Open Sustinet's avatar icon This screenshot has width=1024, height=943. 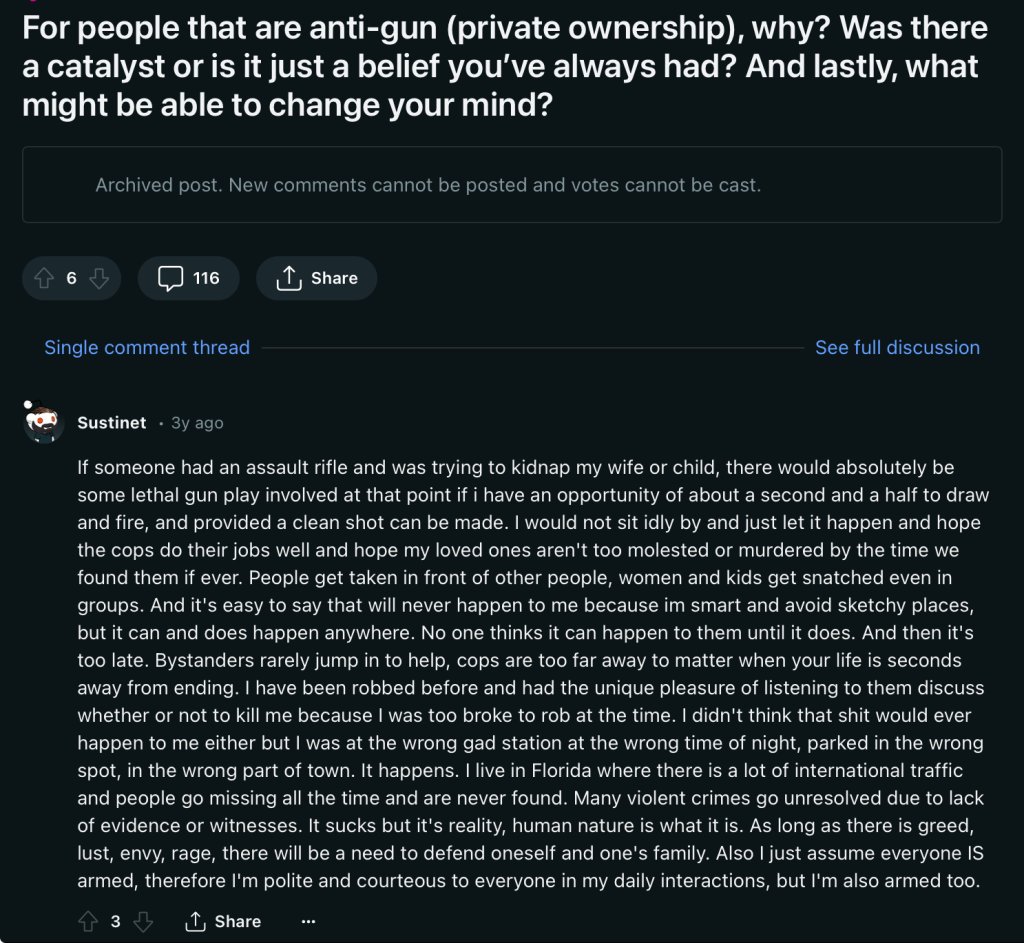44,423
